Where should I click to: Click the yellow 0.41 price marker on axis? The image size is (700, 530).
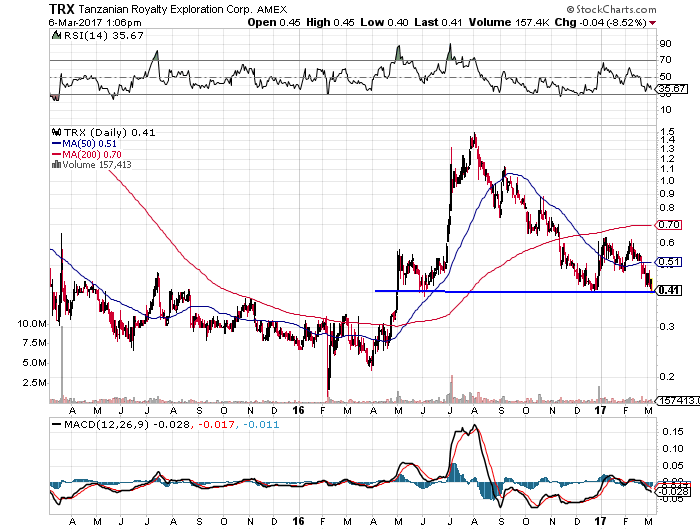point(668,291)
